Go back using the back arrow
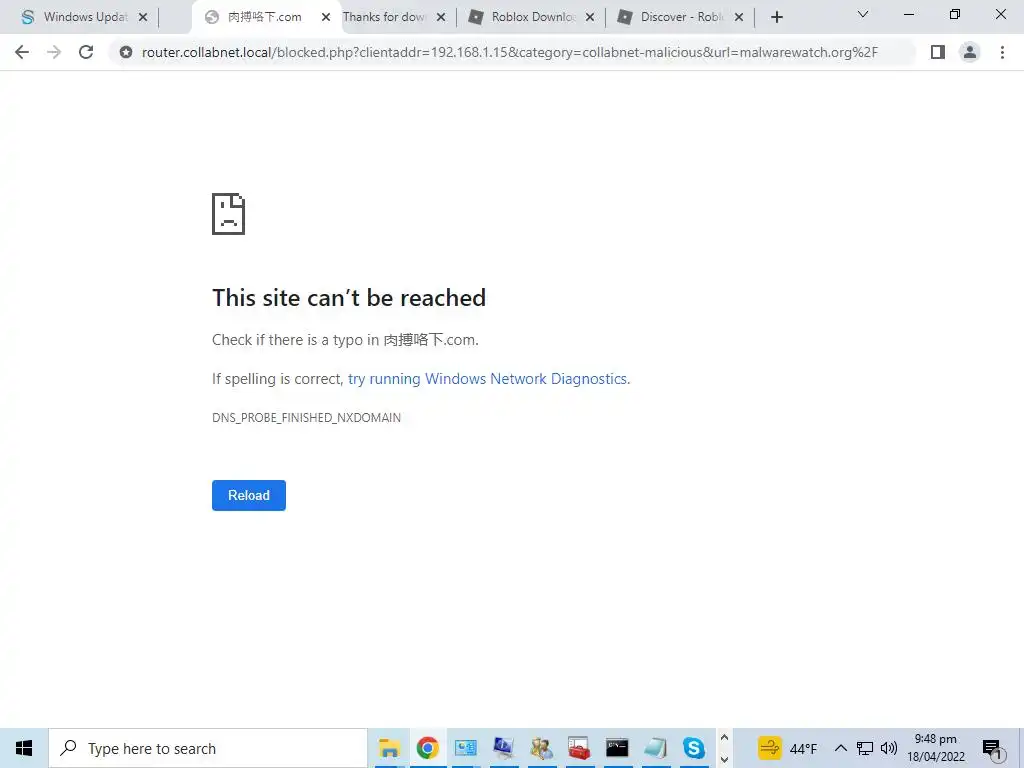This screenshot has width=1024, height=768. pos(22,52)
